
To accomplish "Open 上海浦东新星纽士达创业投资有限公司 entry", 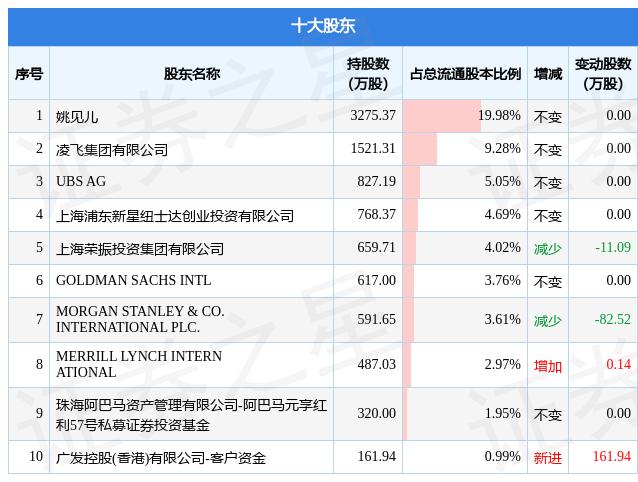I will click(175, 215).
